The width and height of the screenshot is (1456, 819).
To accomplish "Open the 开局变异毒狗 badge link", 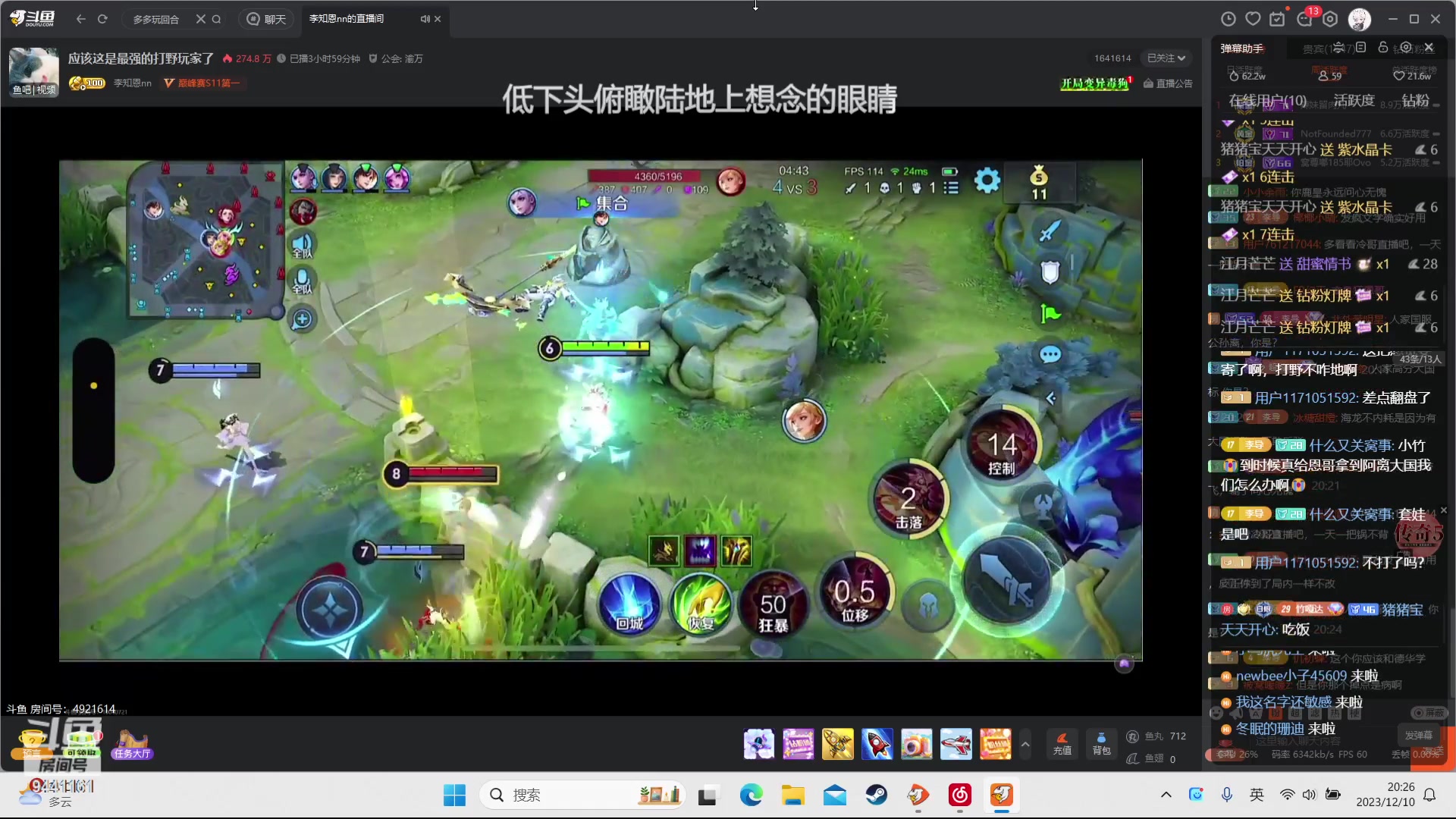I will 1096,83.
